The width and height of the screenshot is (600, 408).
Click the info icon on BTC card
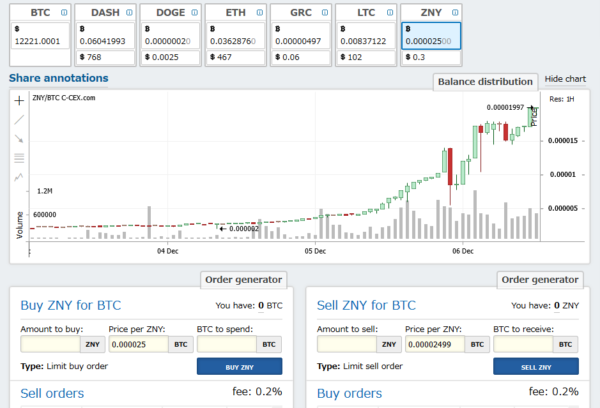(64, 13)
